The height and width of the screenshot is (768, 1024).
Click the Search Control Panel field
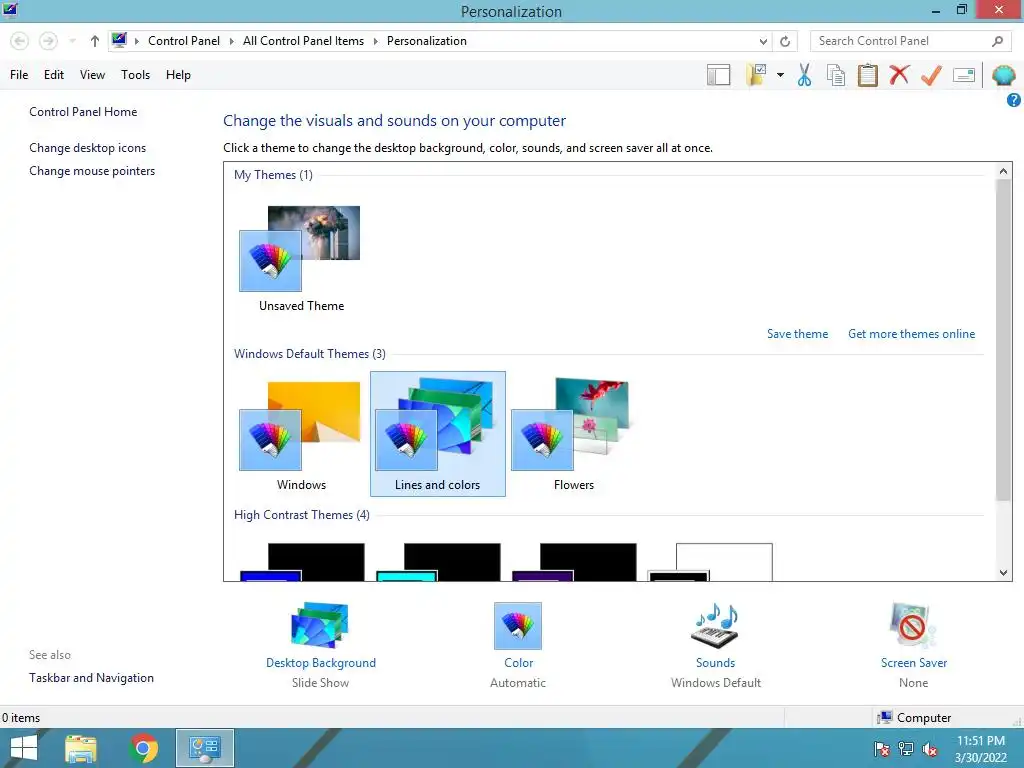912,41
